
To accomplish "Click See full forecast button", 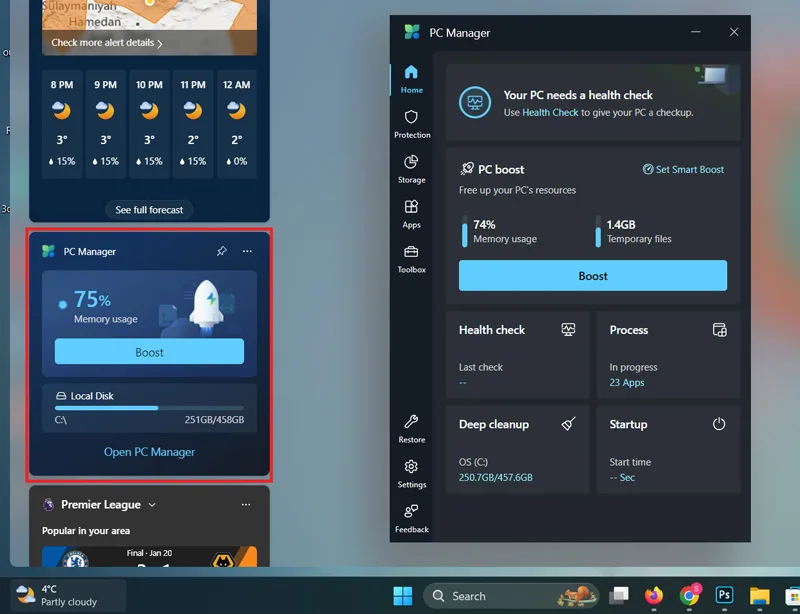I will point(149,210).
